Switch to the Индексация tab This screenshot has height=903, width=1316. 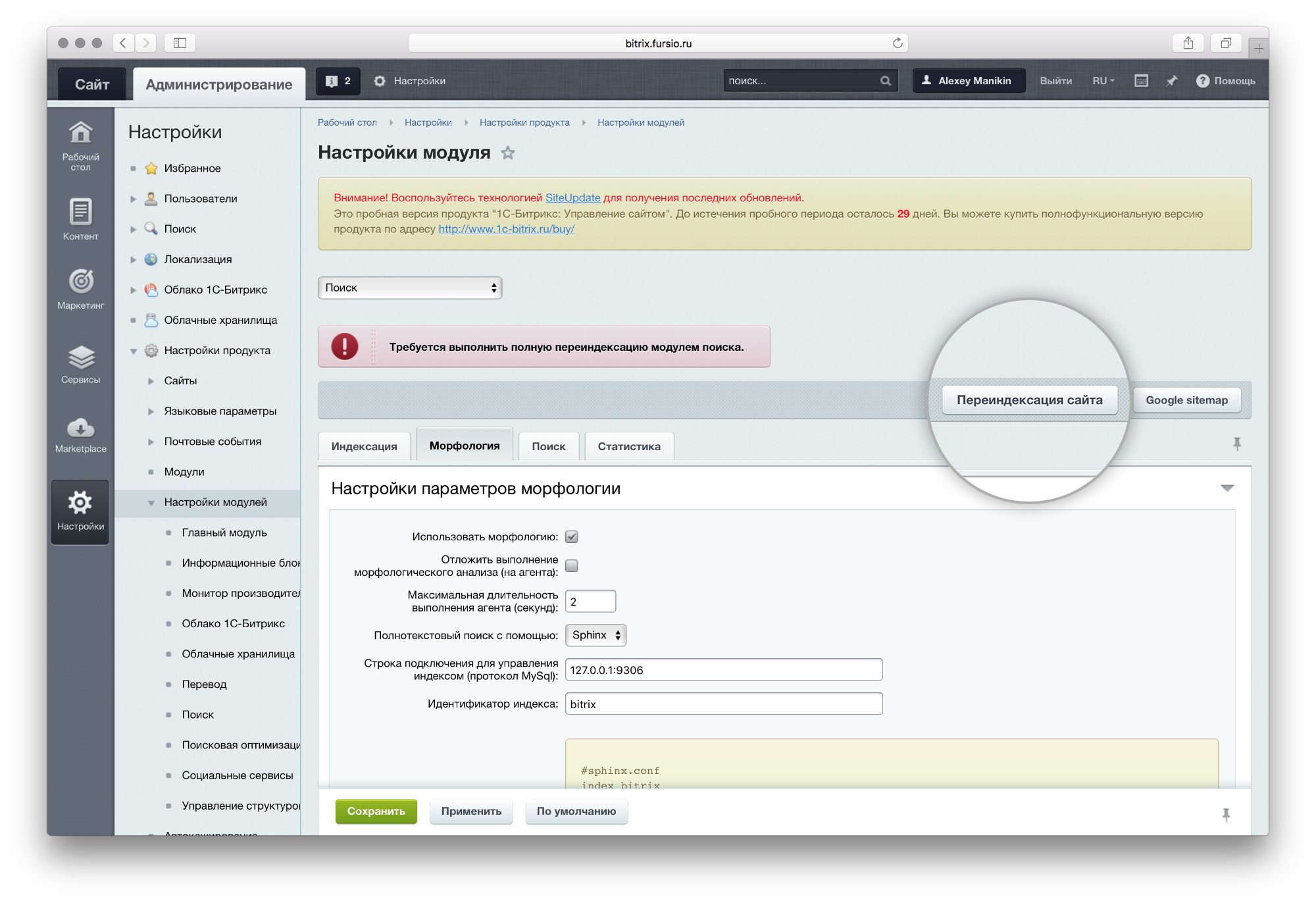point(364,446)
